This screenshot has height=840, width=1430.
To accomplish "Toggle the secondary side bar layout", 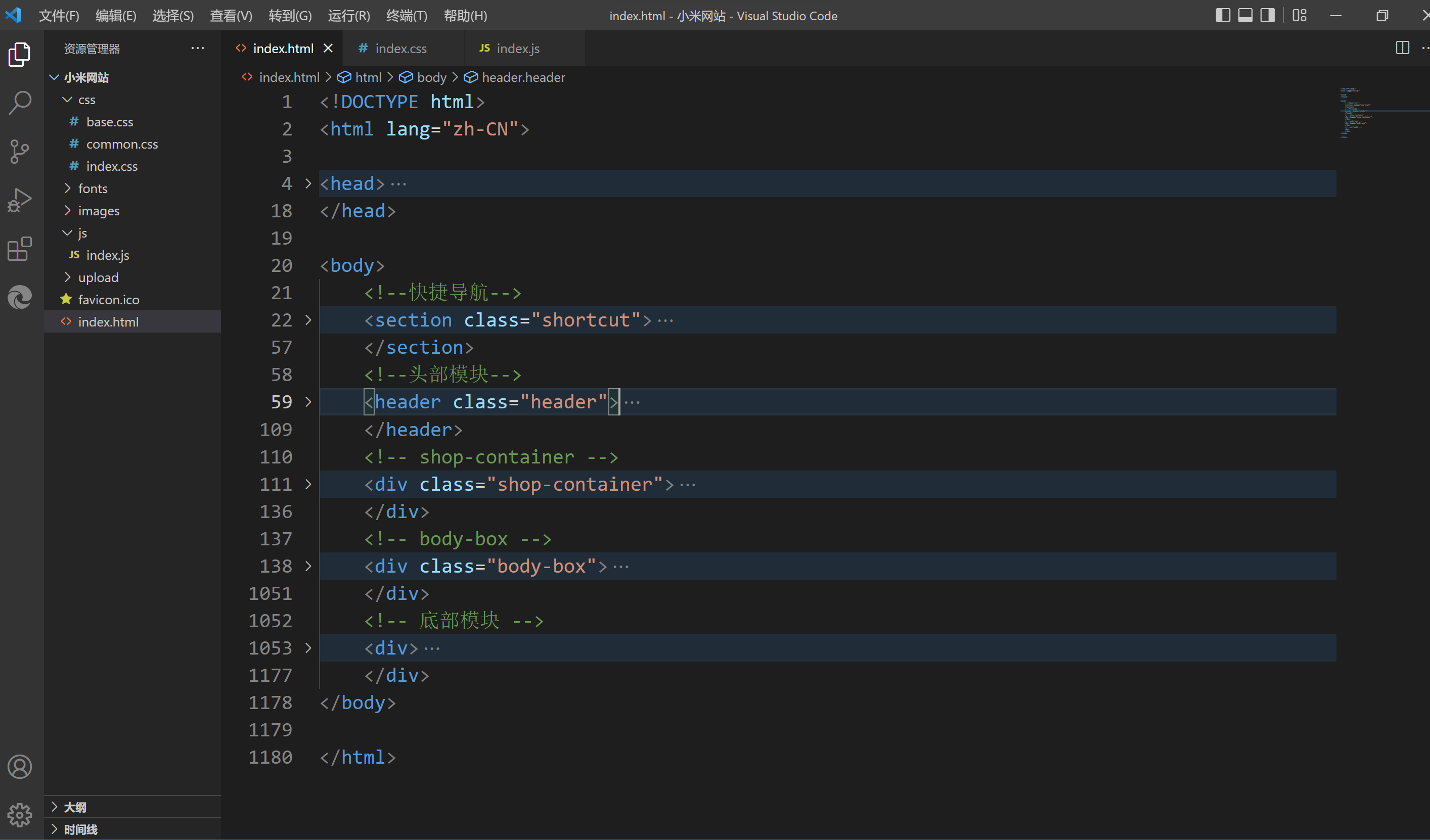I will (x=1267, y=15).
